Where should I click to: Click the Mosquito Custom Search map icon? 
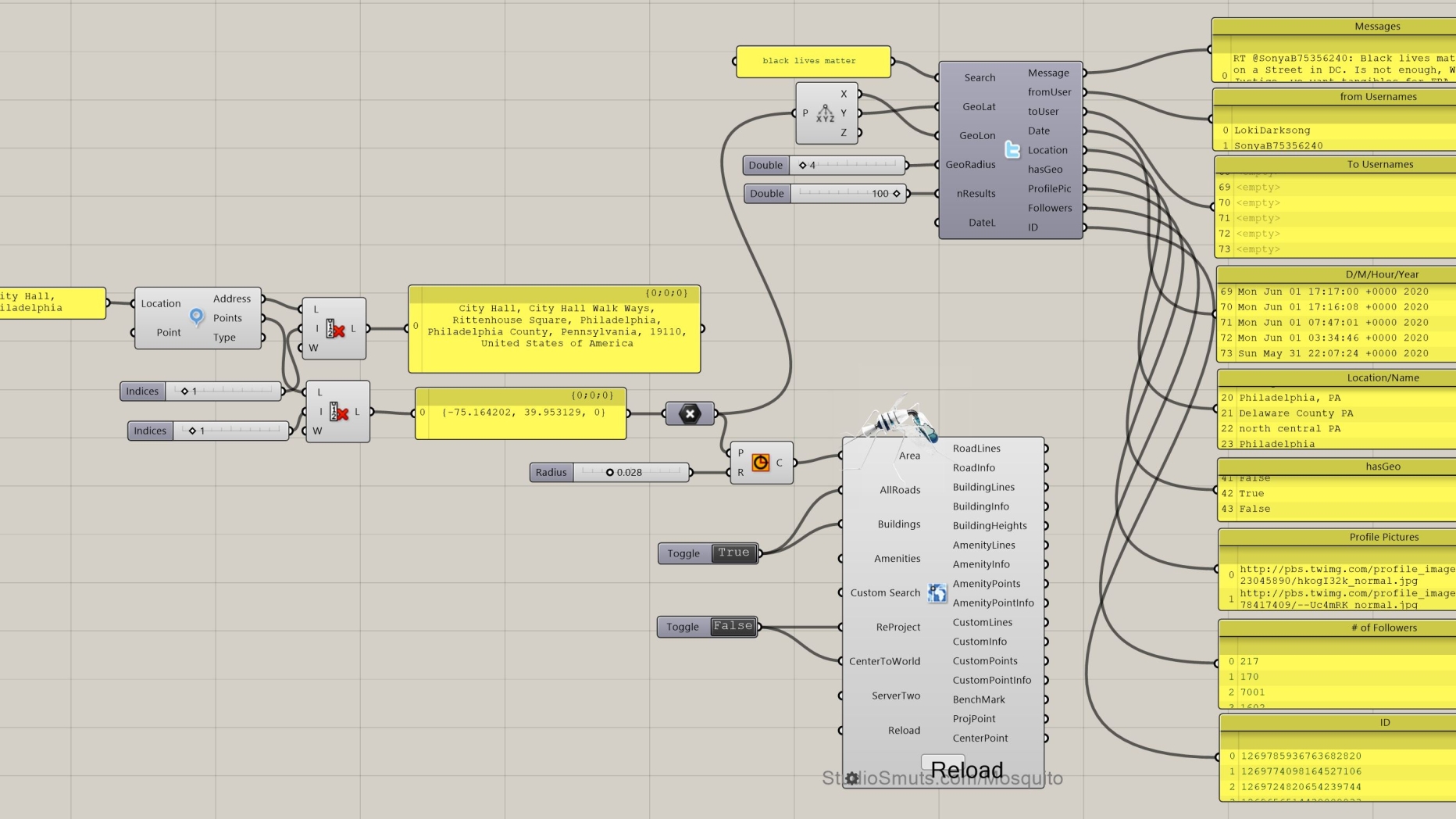pos(937,593)
